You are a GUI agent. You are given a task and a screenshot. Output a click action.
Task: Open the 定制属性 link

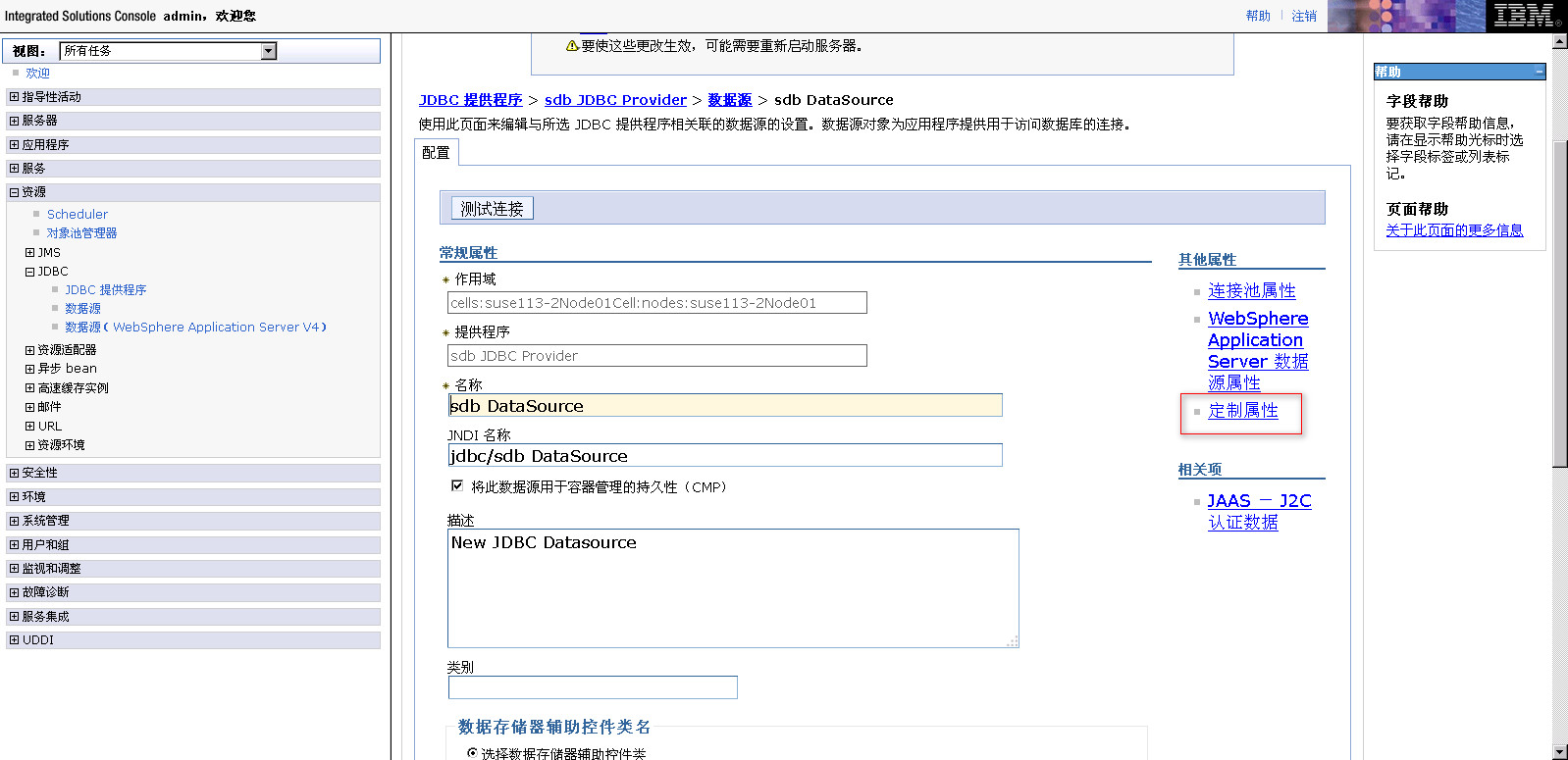pyautogui.click(x=1242, y=411)
